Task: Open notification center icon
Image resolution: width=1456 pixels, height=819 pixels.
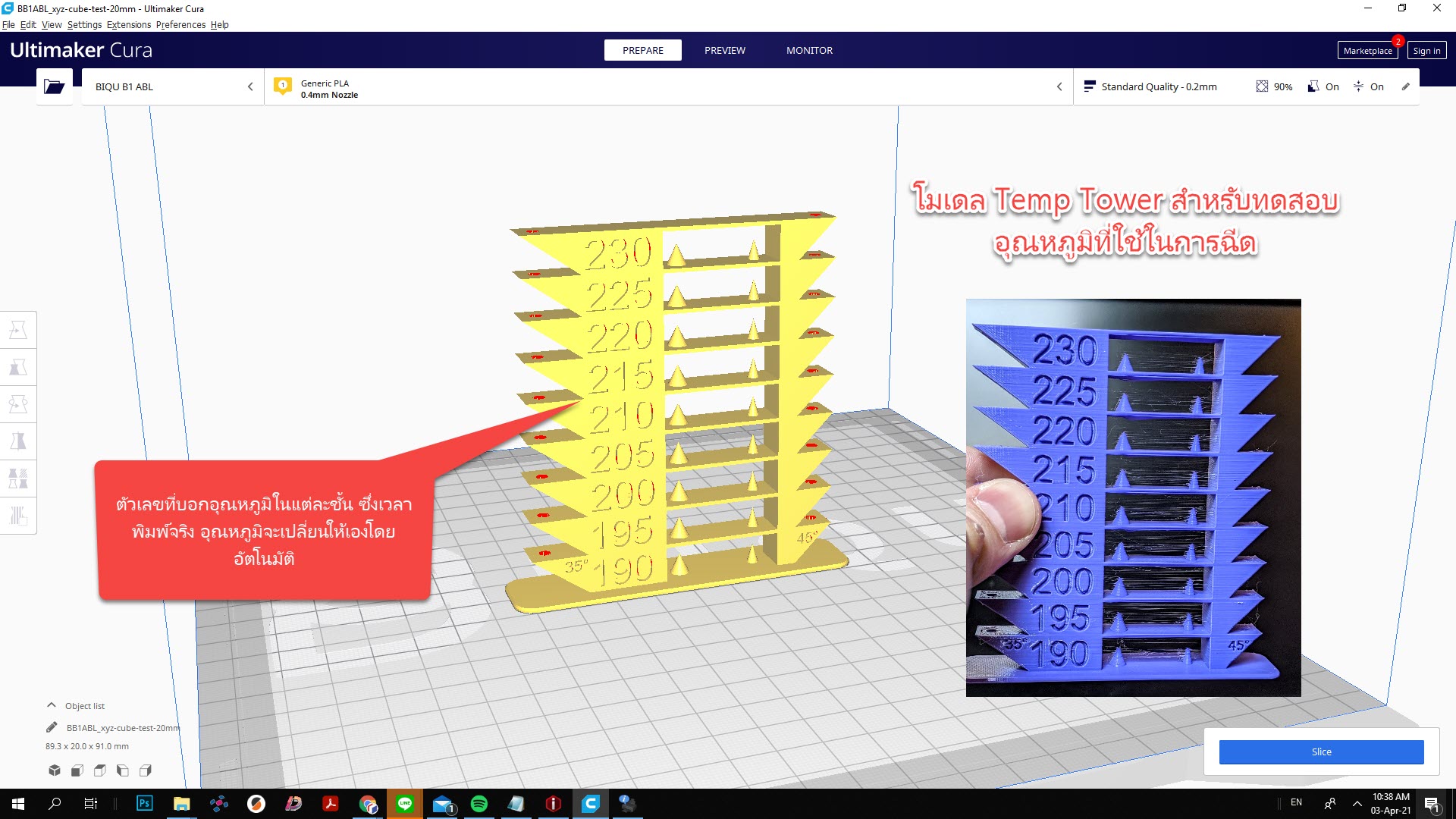Action: [1432, 804]
